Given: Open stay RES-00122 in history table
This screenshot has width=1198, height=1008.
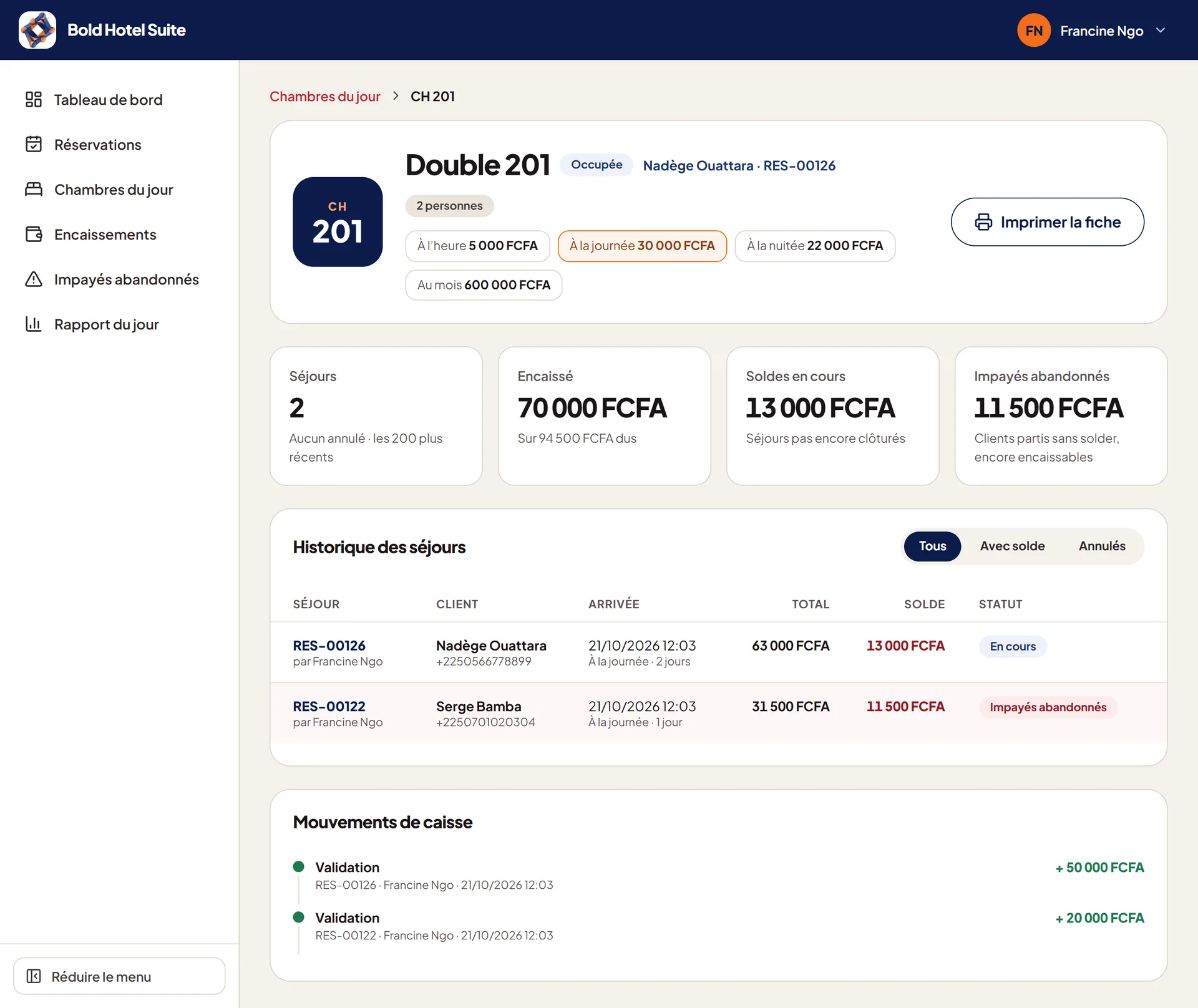Looking at the screenshot, I should (329, 706).
